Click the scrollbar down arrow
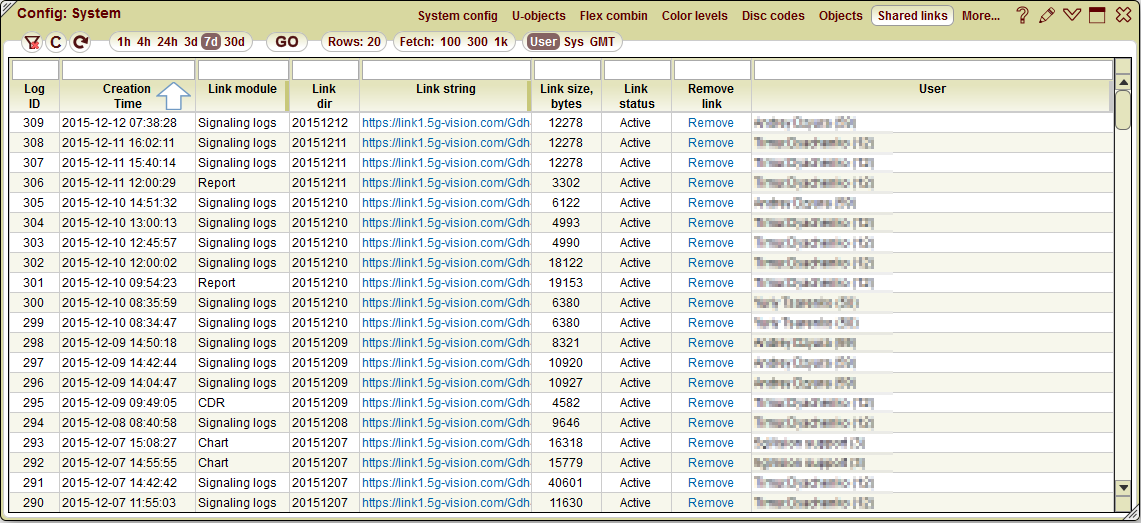Image resolution: width=1141 pixels, height=523 pixels. click(x=1123, y=487)
